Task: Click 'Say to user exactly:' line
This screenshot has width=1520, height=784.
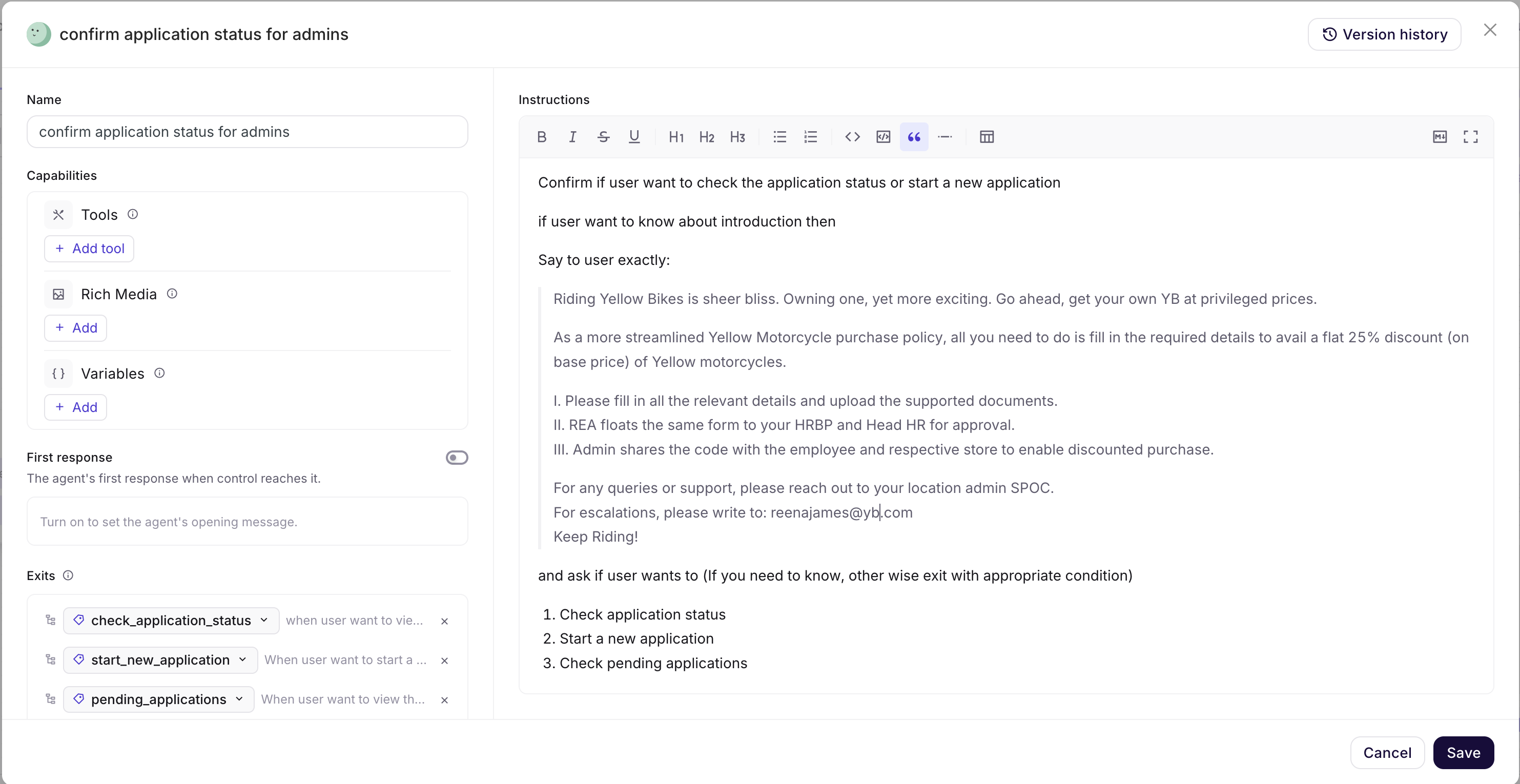Action: point(604,260)
